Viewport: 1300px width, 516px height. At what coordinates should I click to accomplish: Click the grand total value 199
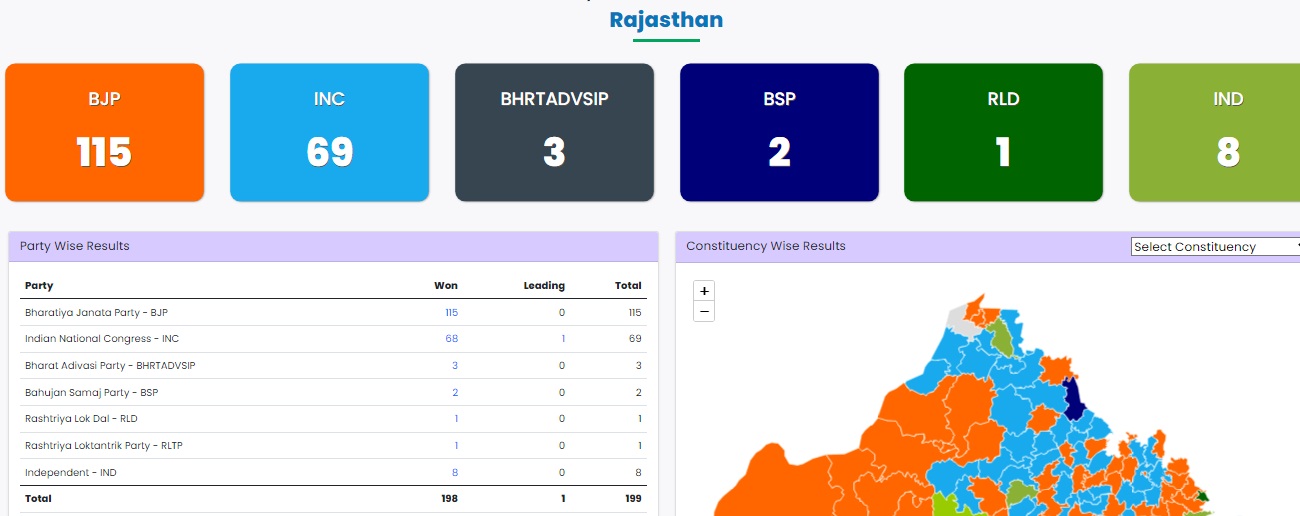click(x=633, y=499)
